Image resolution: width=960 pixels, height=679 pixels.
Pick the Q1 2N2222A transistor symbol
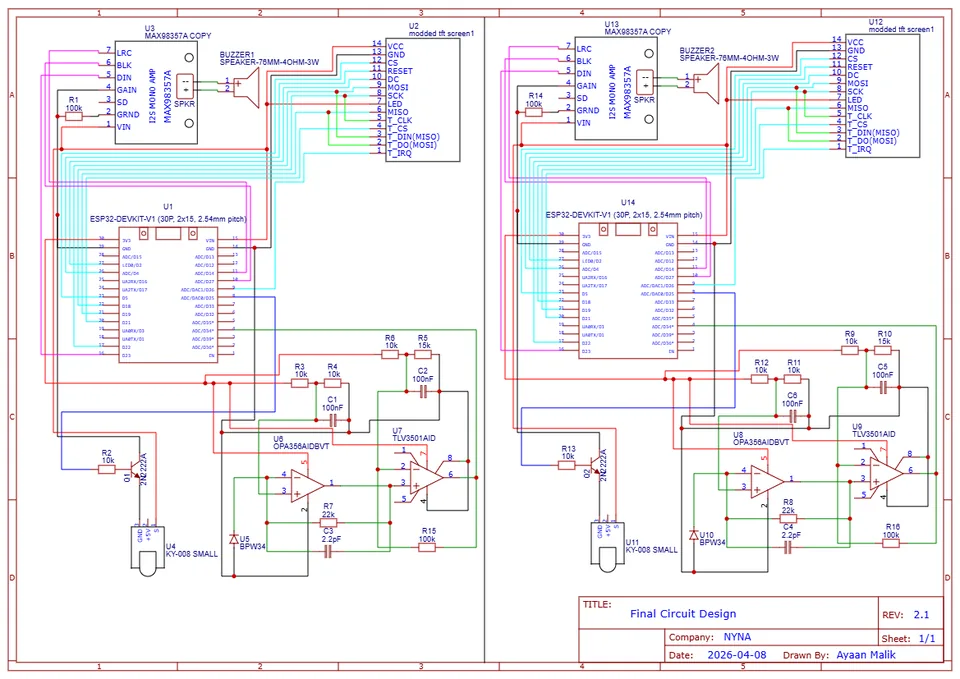pyautogui.click(x=135, y=470)
